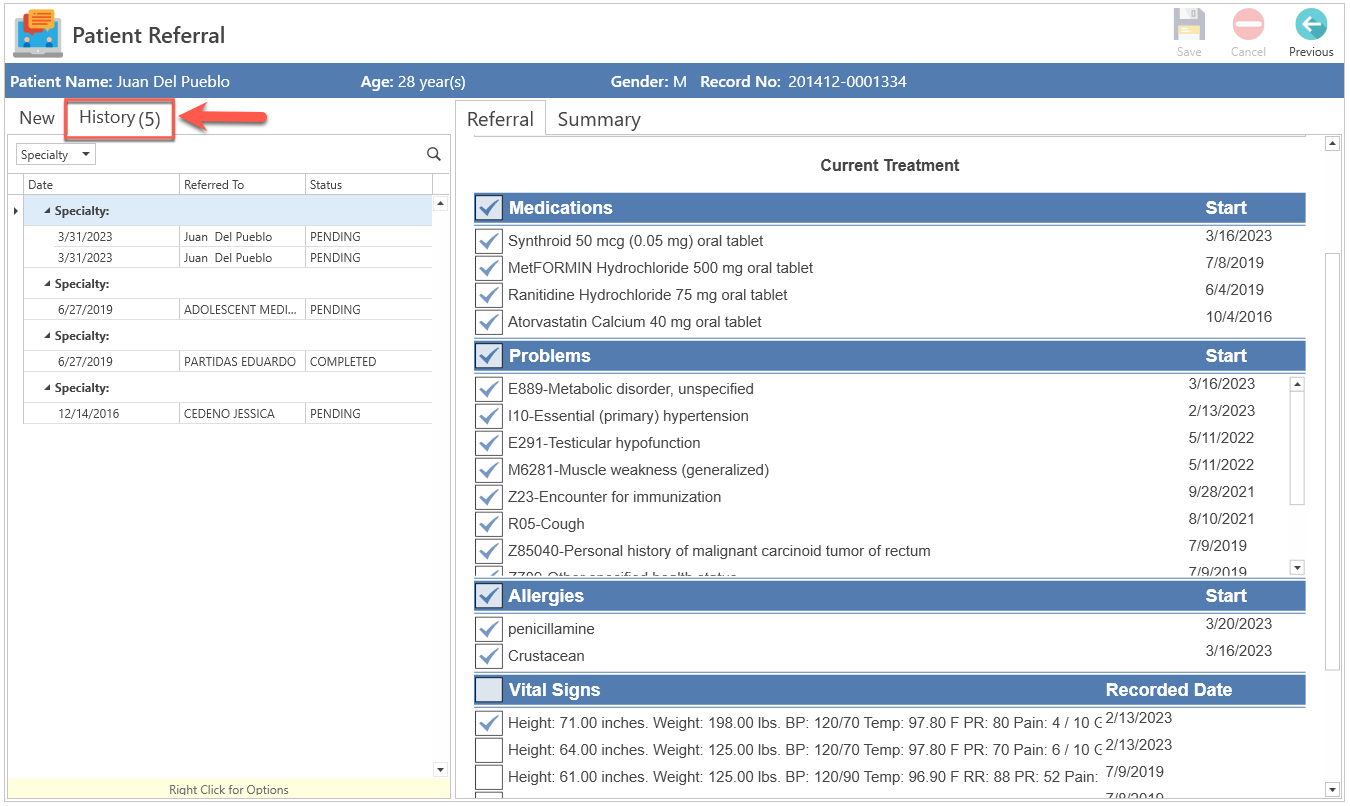Uncheck Synthroid 50 mcg oral tablet
This screenshot has height=806, width=1350.
(489, 241)
